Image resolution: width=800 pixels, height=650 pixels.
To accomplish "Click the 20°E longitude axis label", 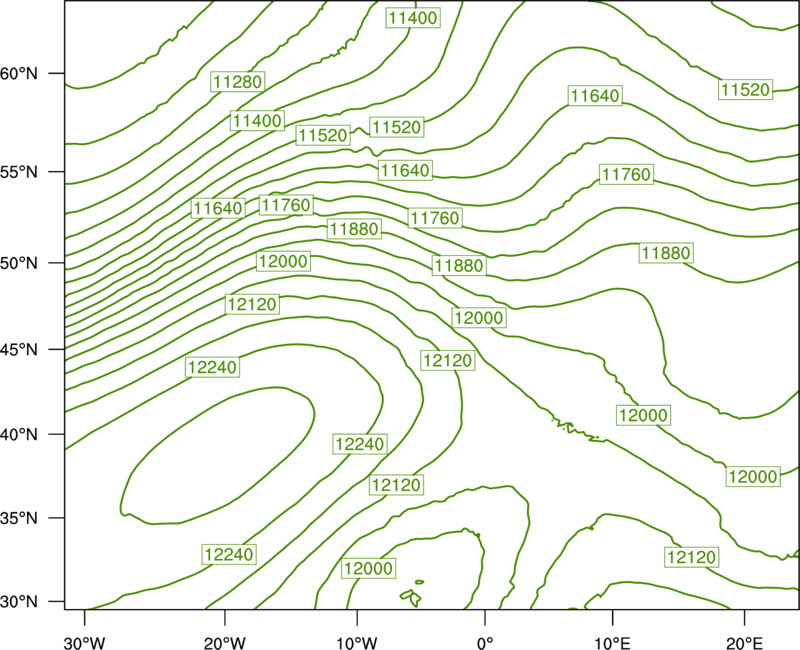I will click(744, 643).
